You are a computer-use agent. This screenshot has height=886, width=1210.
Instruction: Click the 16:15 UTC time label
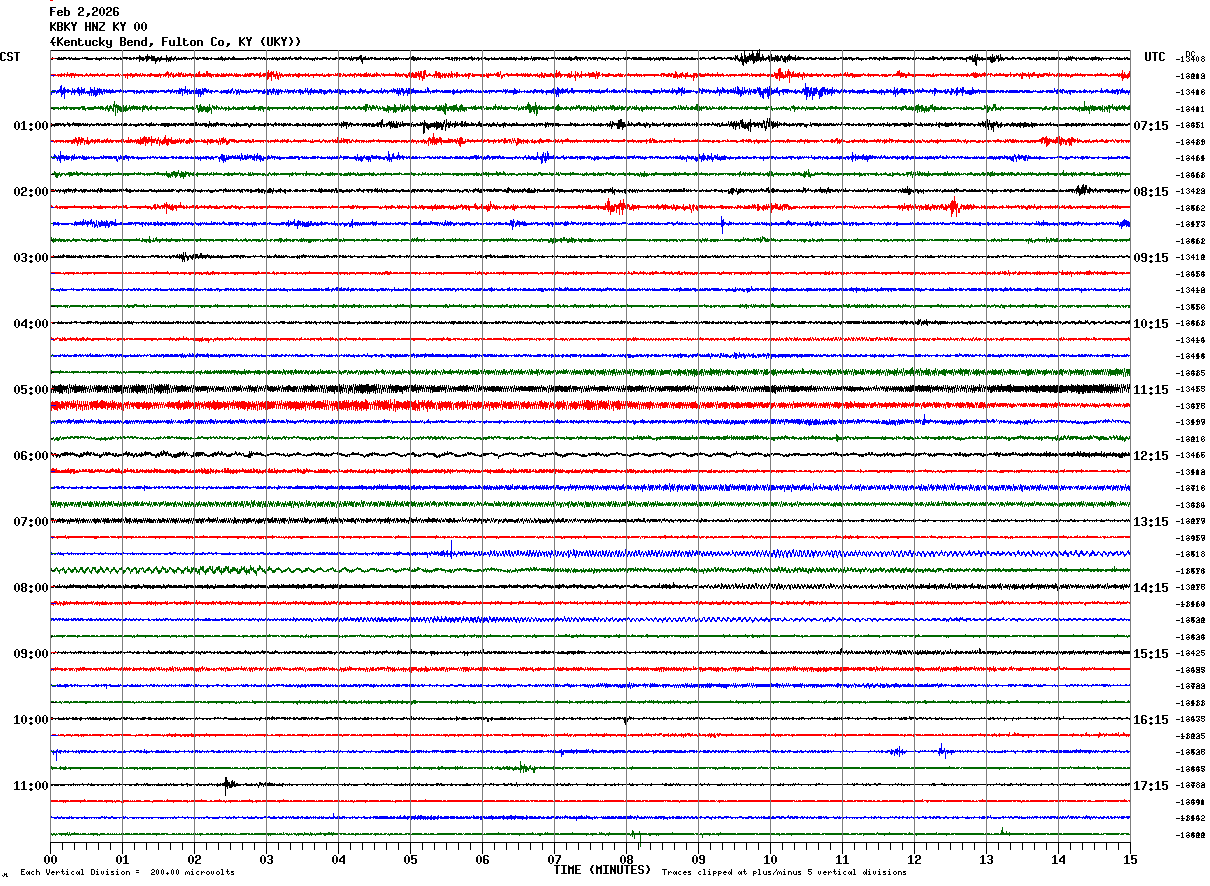(1150, 720)
